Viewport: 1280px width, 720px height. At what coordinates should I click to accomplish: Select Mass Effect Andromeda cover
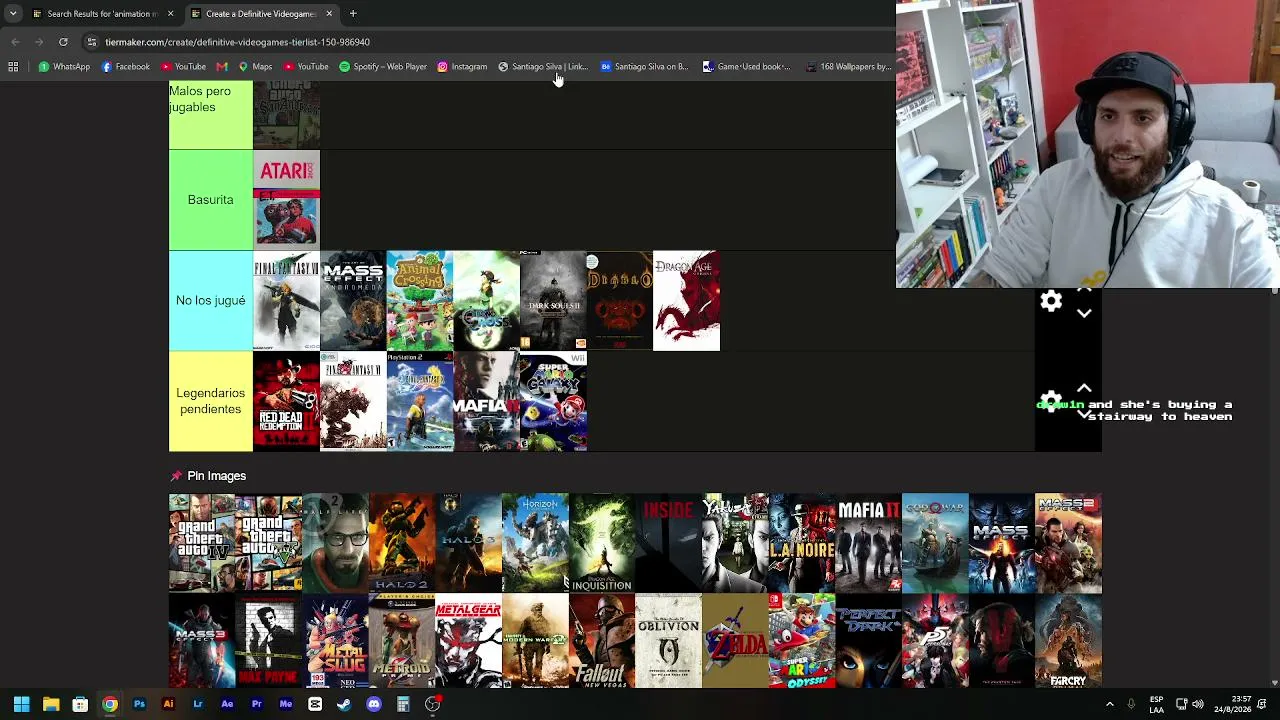[x=353, y=301]
